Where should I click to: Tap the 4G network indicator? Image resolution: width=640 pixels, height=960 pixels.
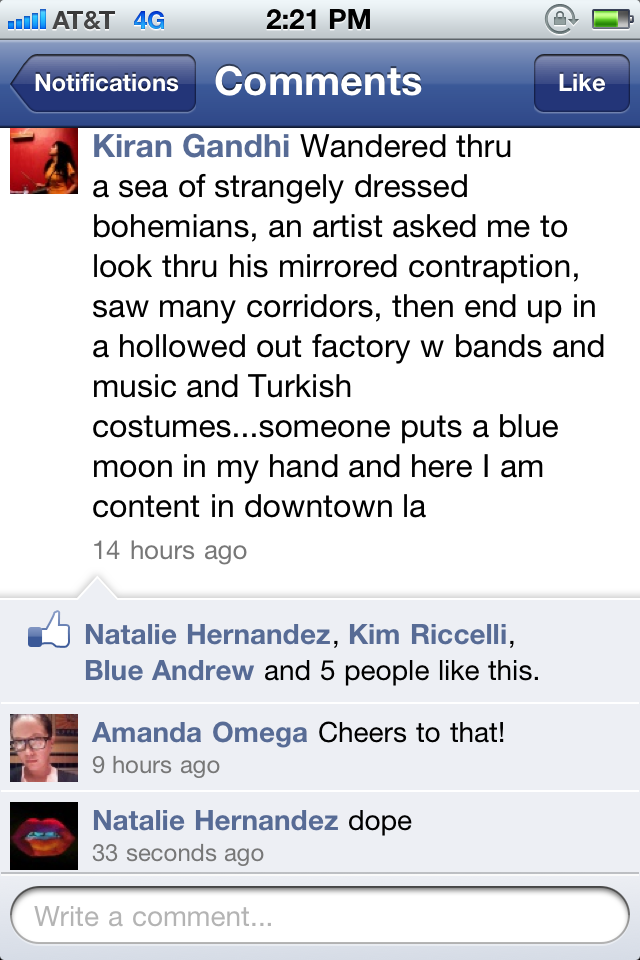148,19
